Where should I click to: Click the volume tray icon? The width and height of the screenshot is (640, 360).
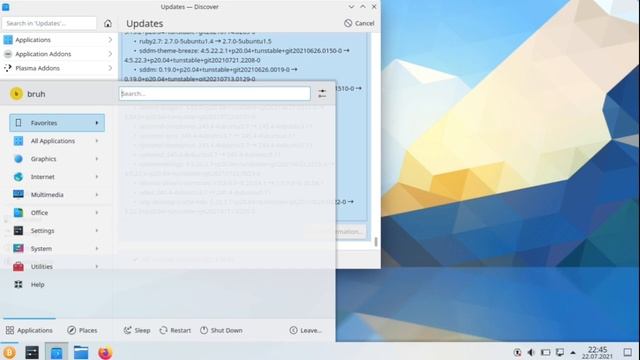[x=531, y=352]
